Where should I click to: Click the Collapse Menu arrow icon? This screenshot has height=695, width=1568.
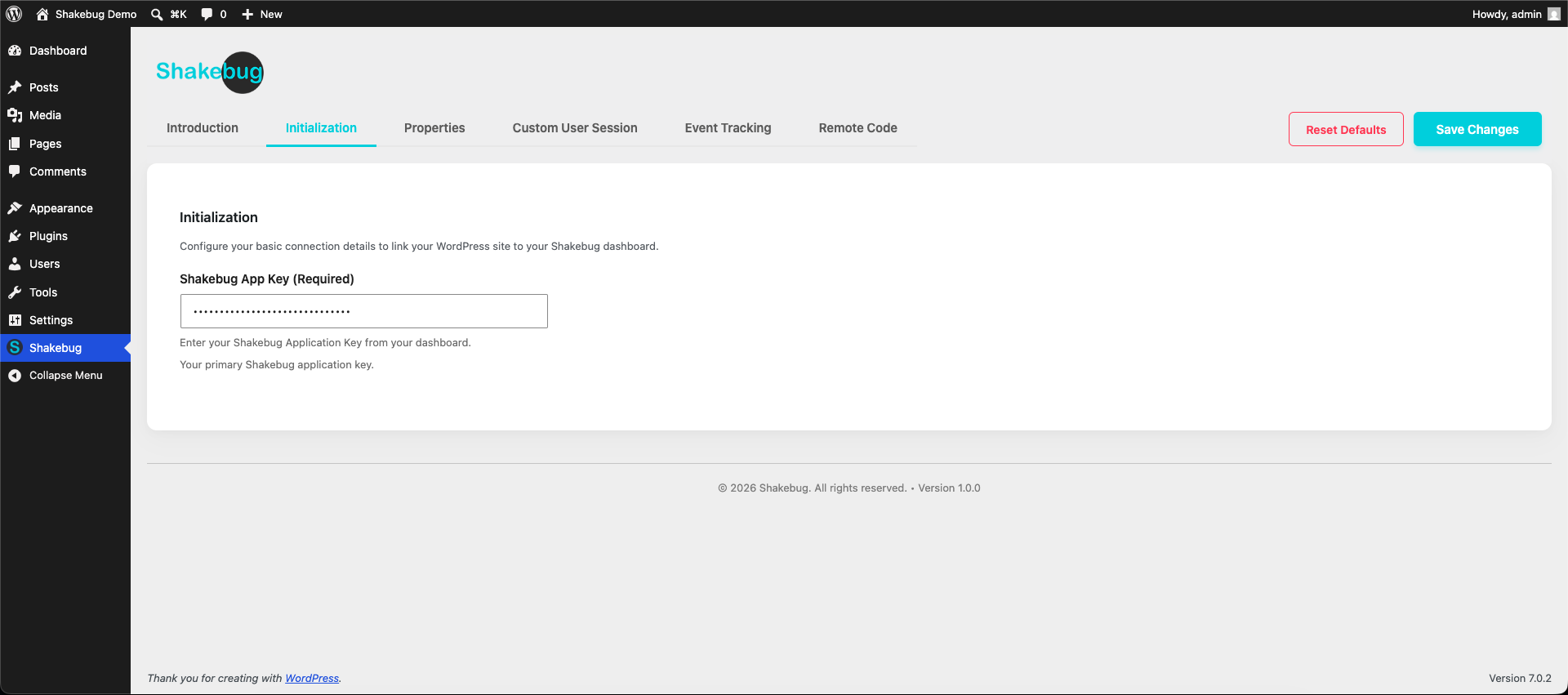click(x=15, y=376)
